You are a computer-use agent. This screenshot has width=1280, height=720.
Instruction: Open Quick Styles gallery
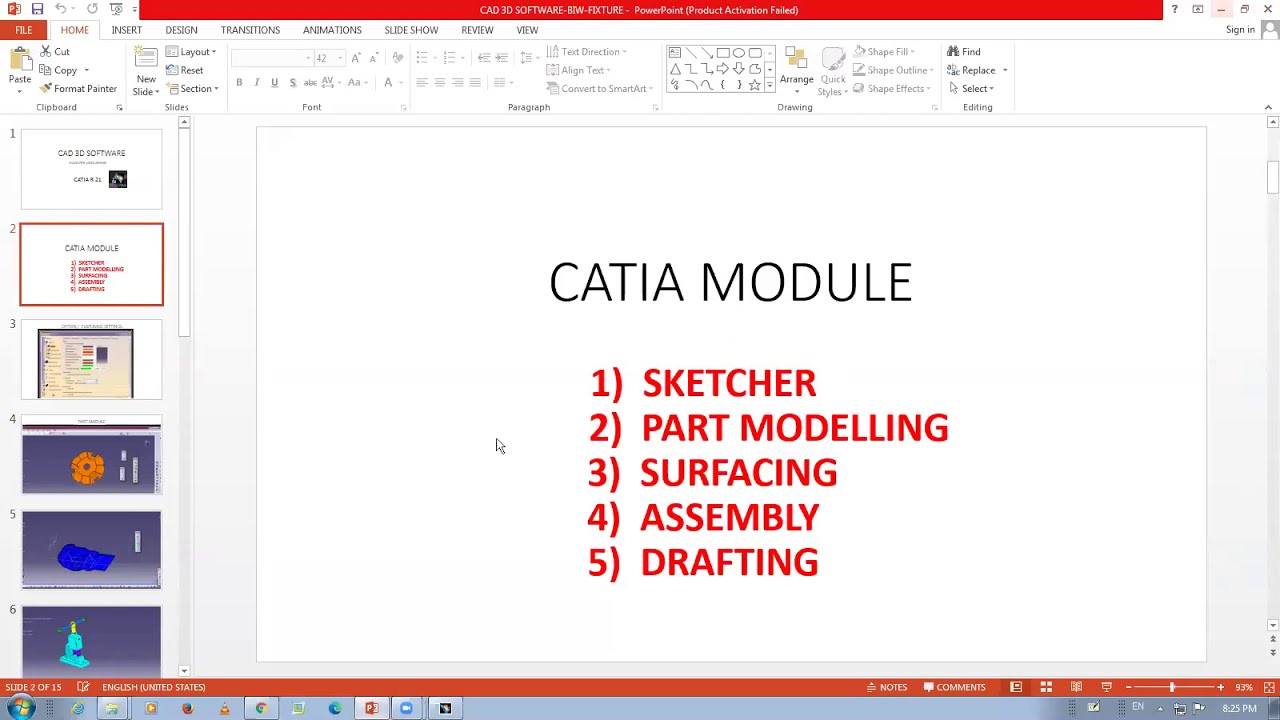pos(833,70)
